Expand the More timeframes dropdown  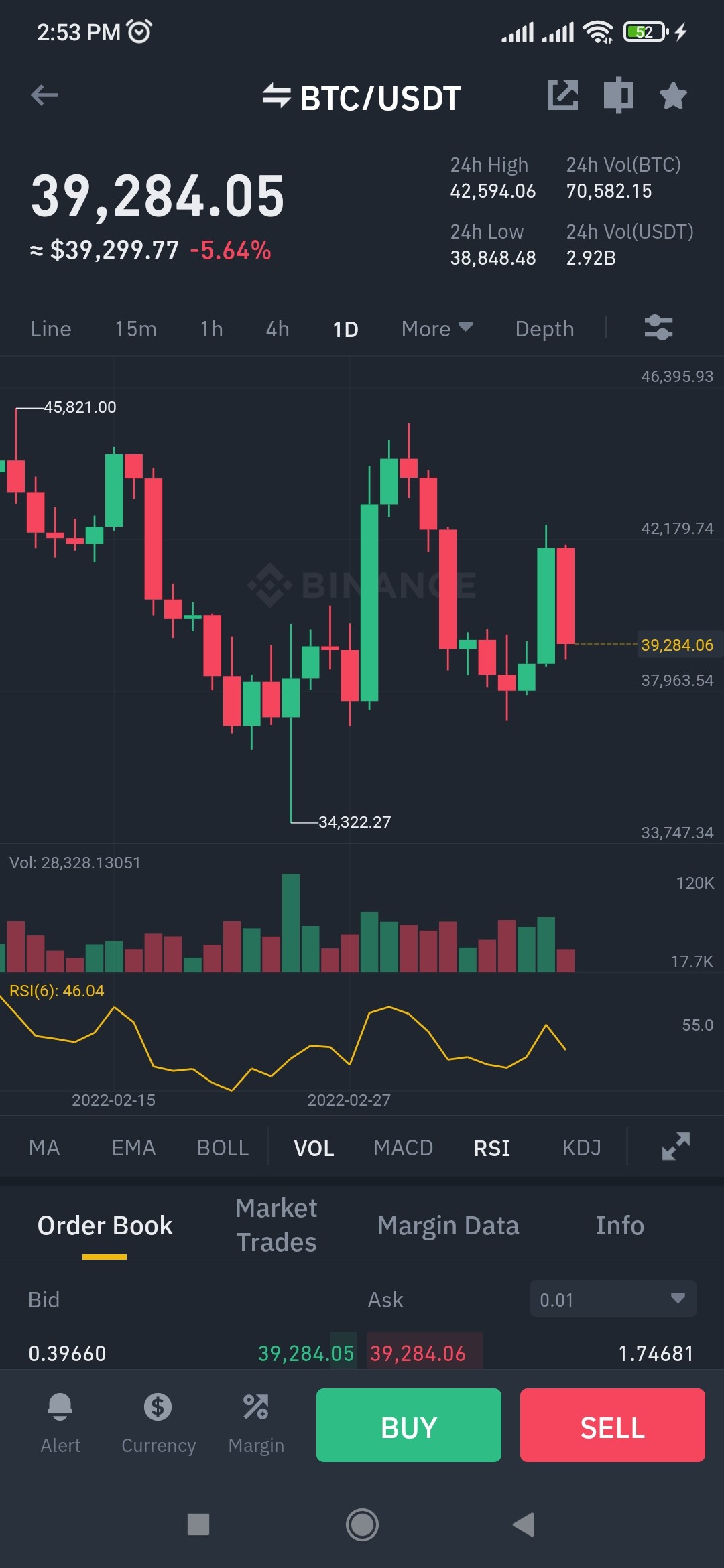pyautogui.click(x=437, y=328)
